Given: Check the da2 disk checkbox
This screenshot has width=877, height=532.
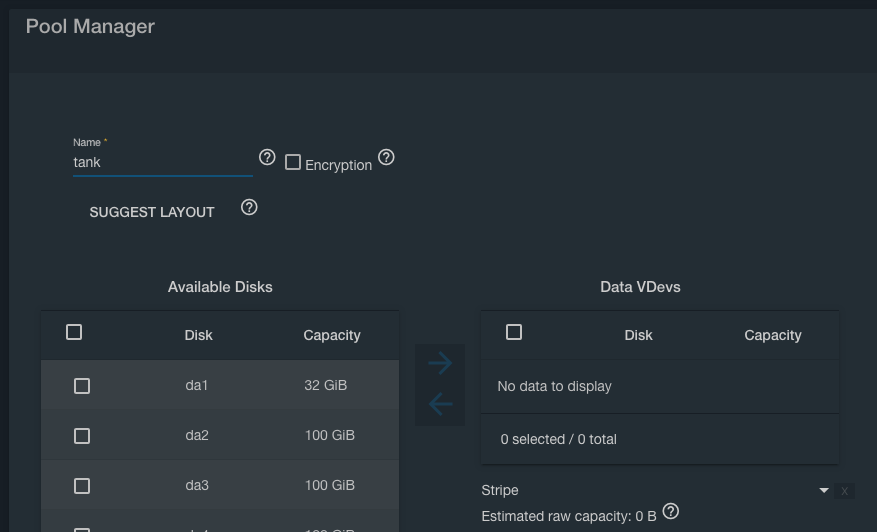Looking at the screenshot, I should click(82, 436).
